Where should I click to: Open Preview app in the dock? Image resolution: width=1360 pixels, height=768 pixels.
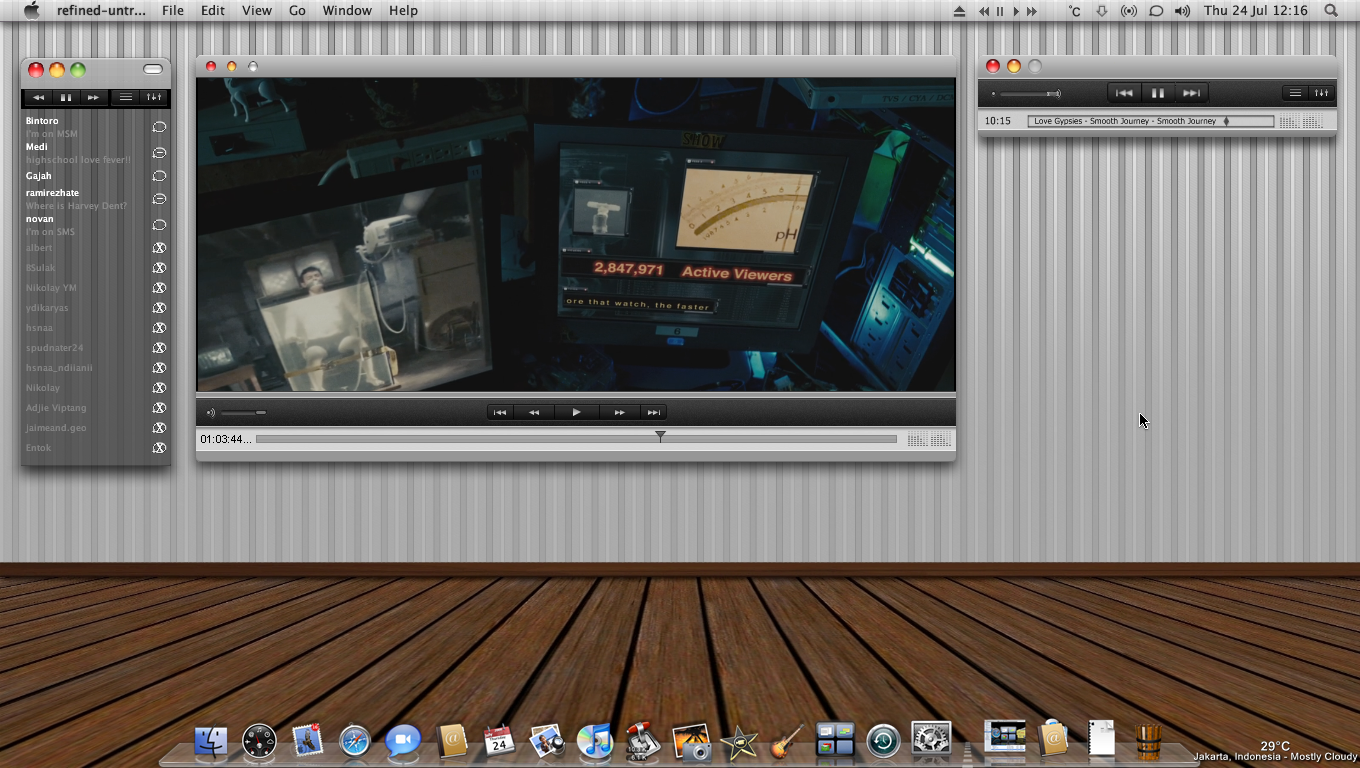(x=546, y=741)
